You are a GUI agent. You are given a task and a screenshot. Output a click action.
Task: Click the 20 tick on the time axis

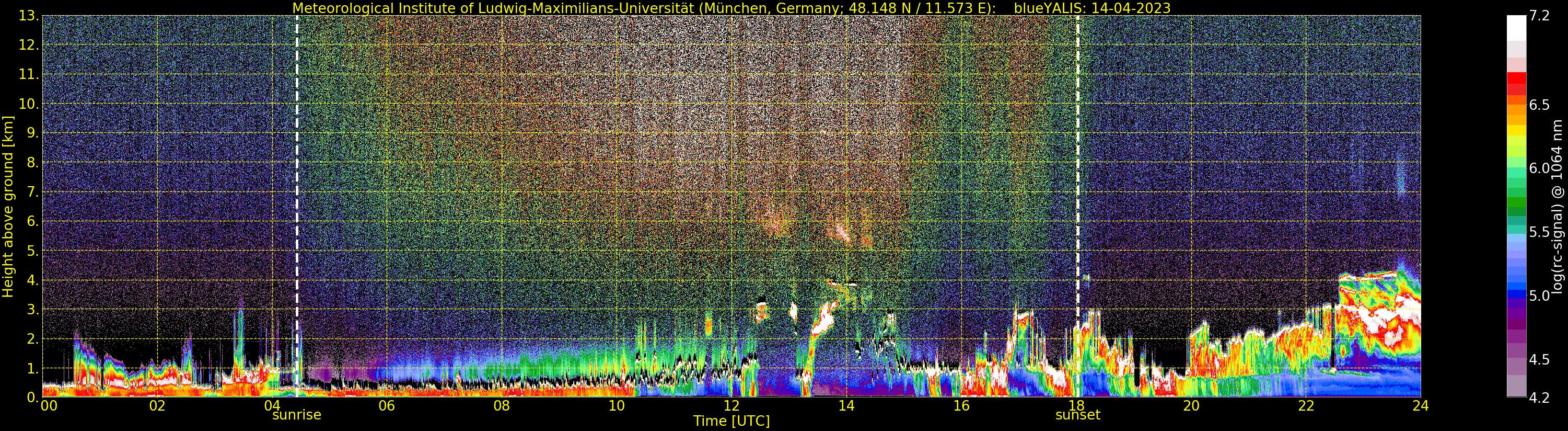click(1191, 406)
